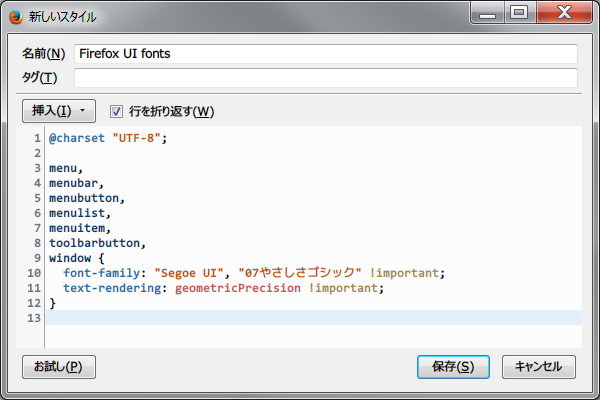Place cursor on empty highlighted line 13
The height and width of the screenshot is (400, 600).
300,317
